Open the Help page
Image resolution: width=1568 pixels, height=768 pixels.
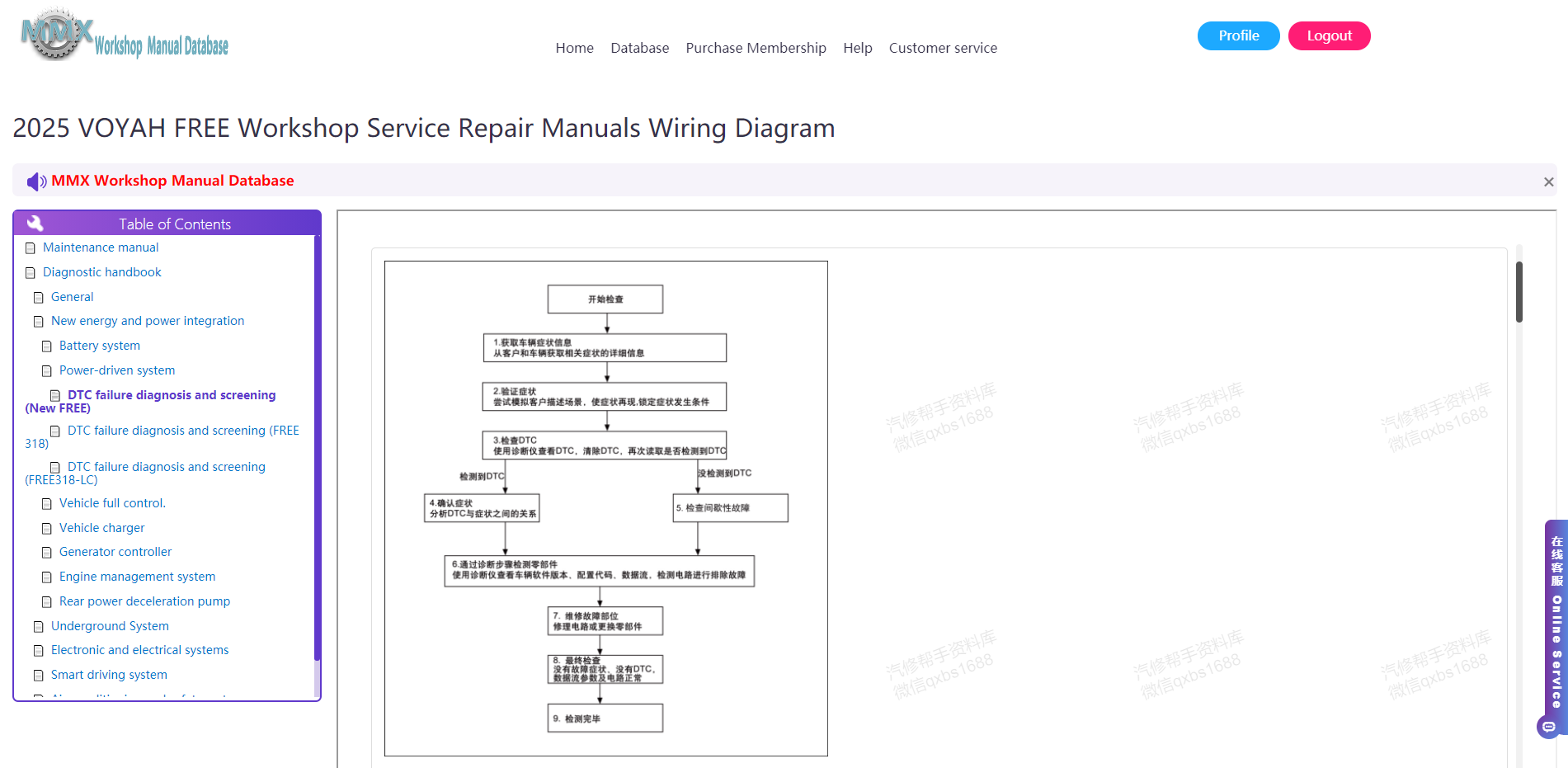point(858,48)
